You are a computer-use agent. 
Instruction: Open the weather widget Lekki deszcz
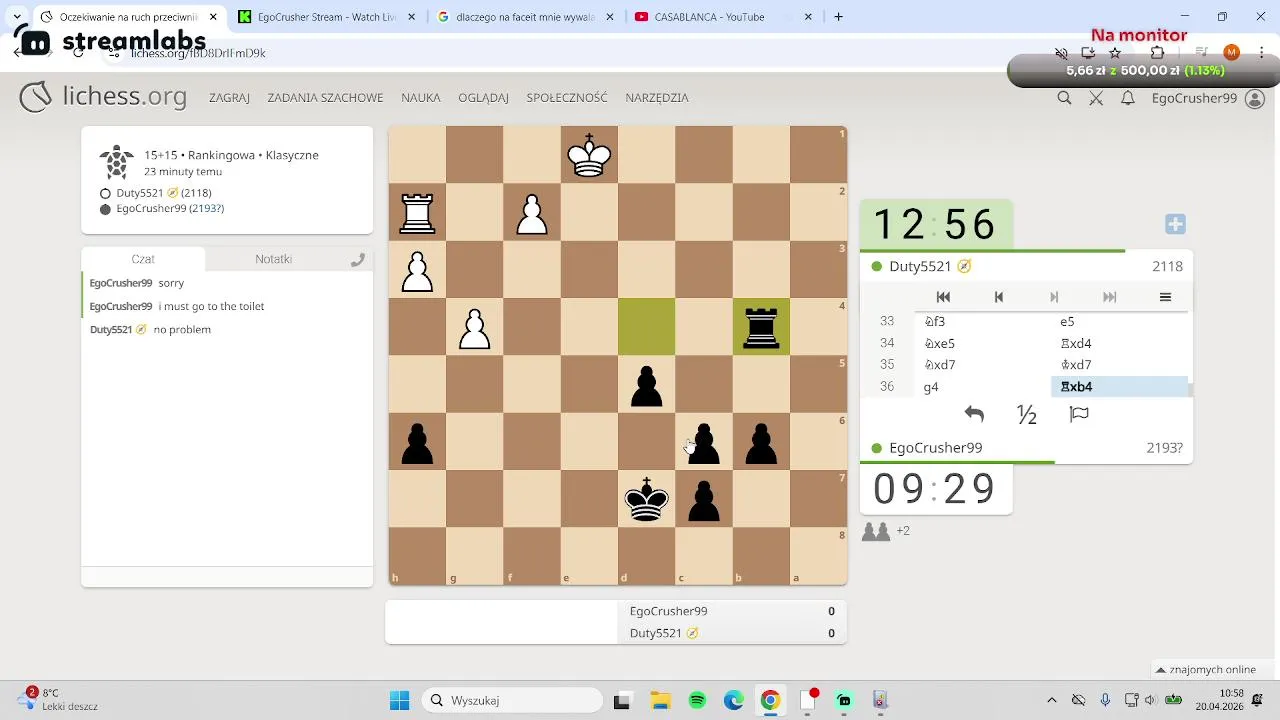pyautogui.click(x=58, y=700)
